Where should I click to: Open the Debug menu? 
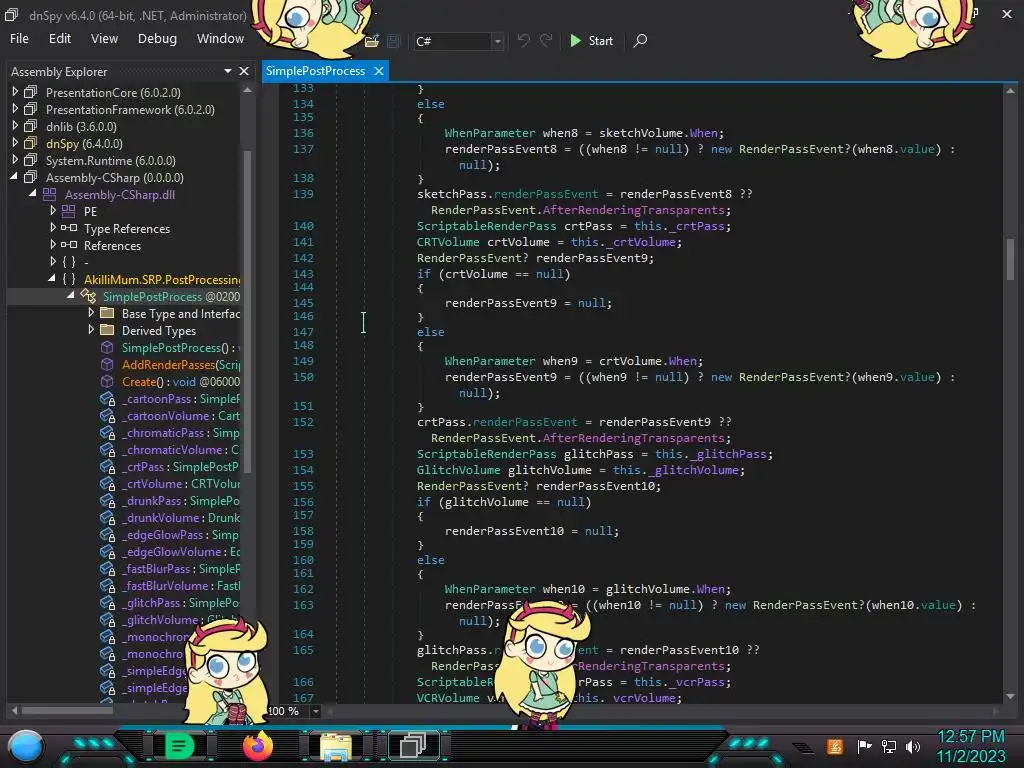click(x=157, y=39)
